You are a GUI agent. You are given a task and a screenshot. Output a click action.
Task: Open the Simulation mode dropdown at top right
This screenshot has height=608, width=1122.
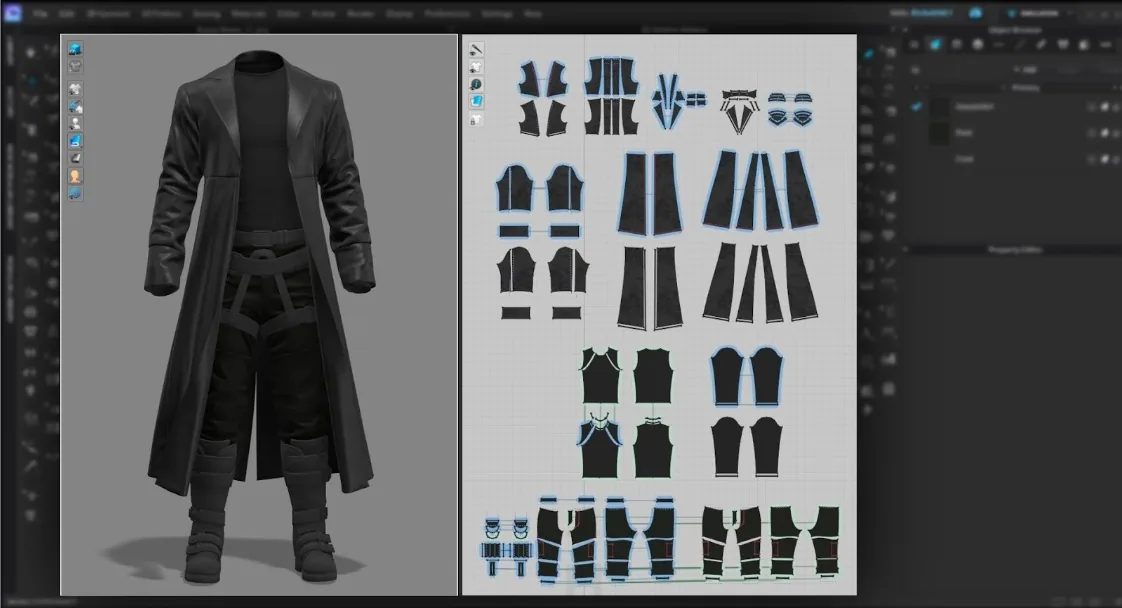[x=1039, y=14]
